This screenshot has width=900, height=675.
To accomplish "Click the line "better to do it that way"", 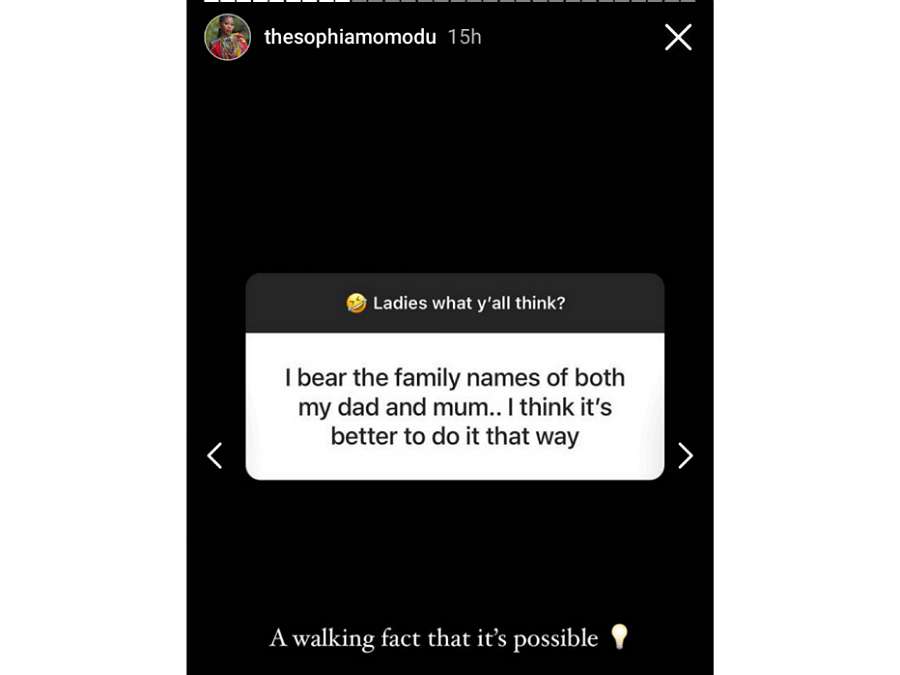I will [455, 437].
